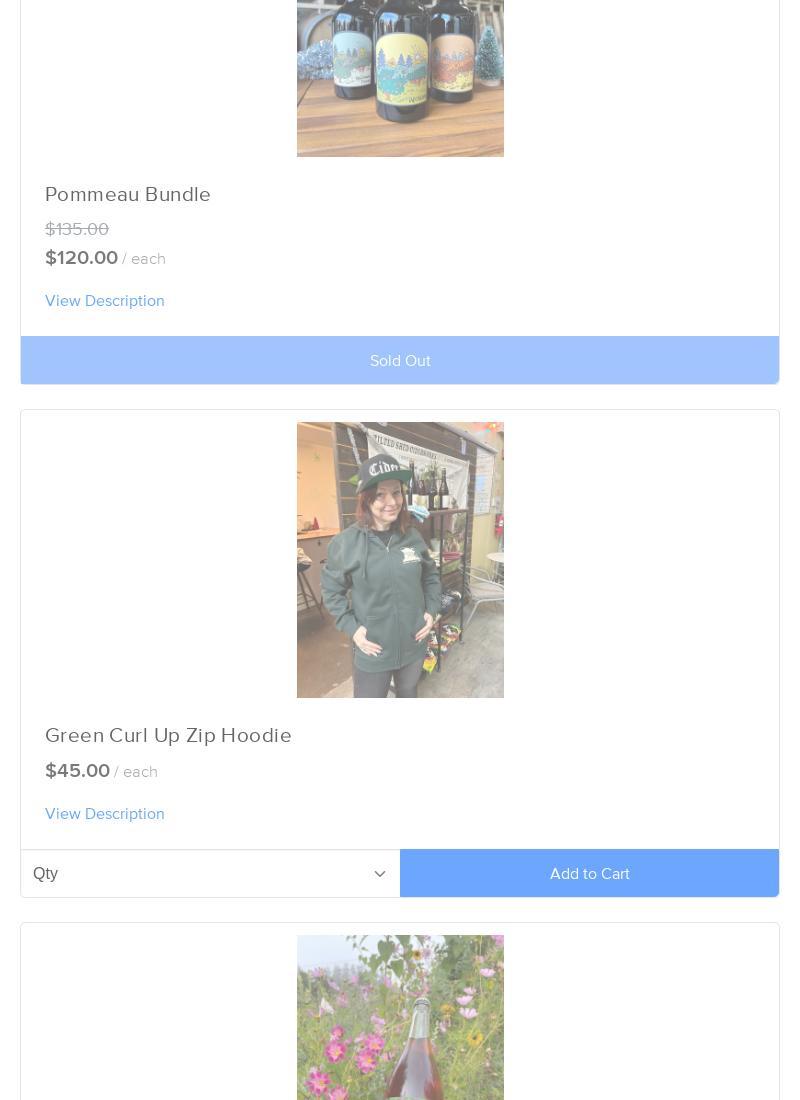Click the Sold Out button
800x1100 pixels.
(x=400, y=361)
